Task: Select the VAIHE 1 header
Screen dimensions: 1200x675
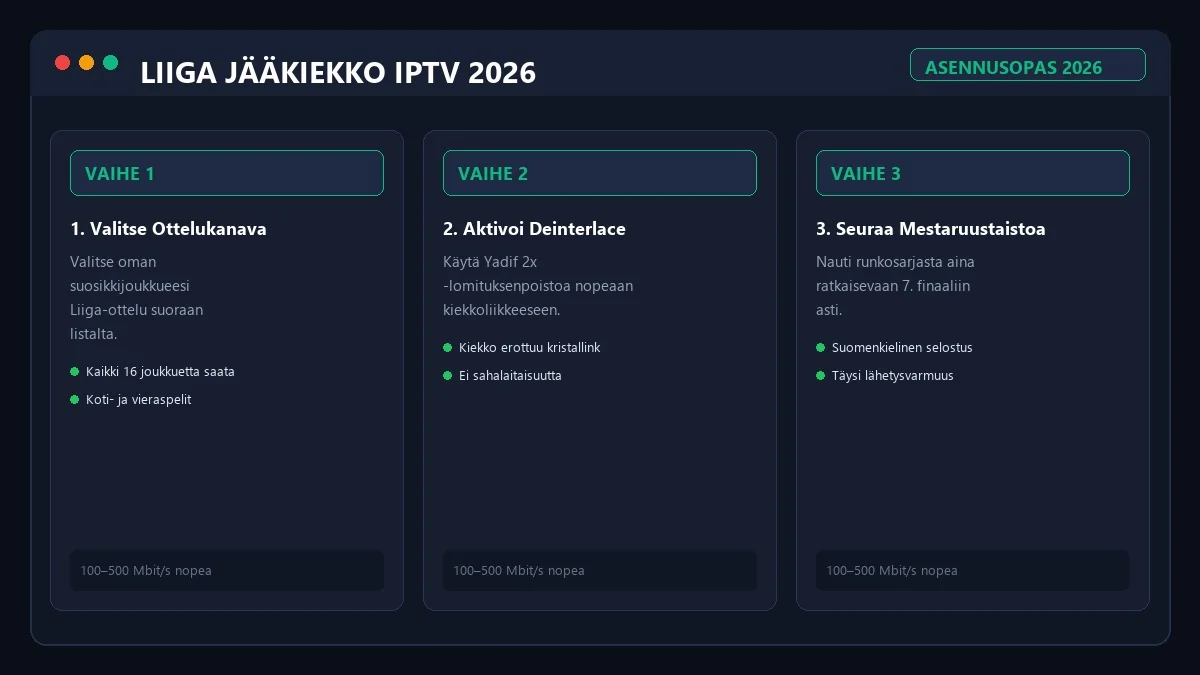Action: pyautogui.click(x=227, y=173)
